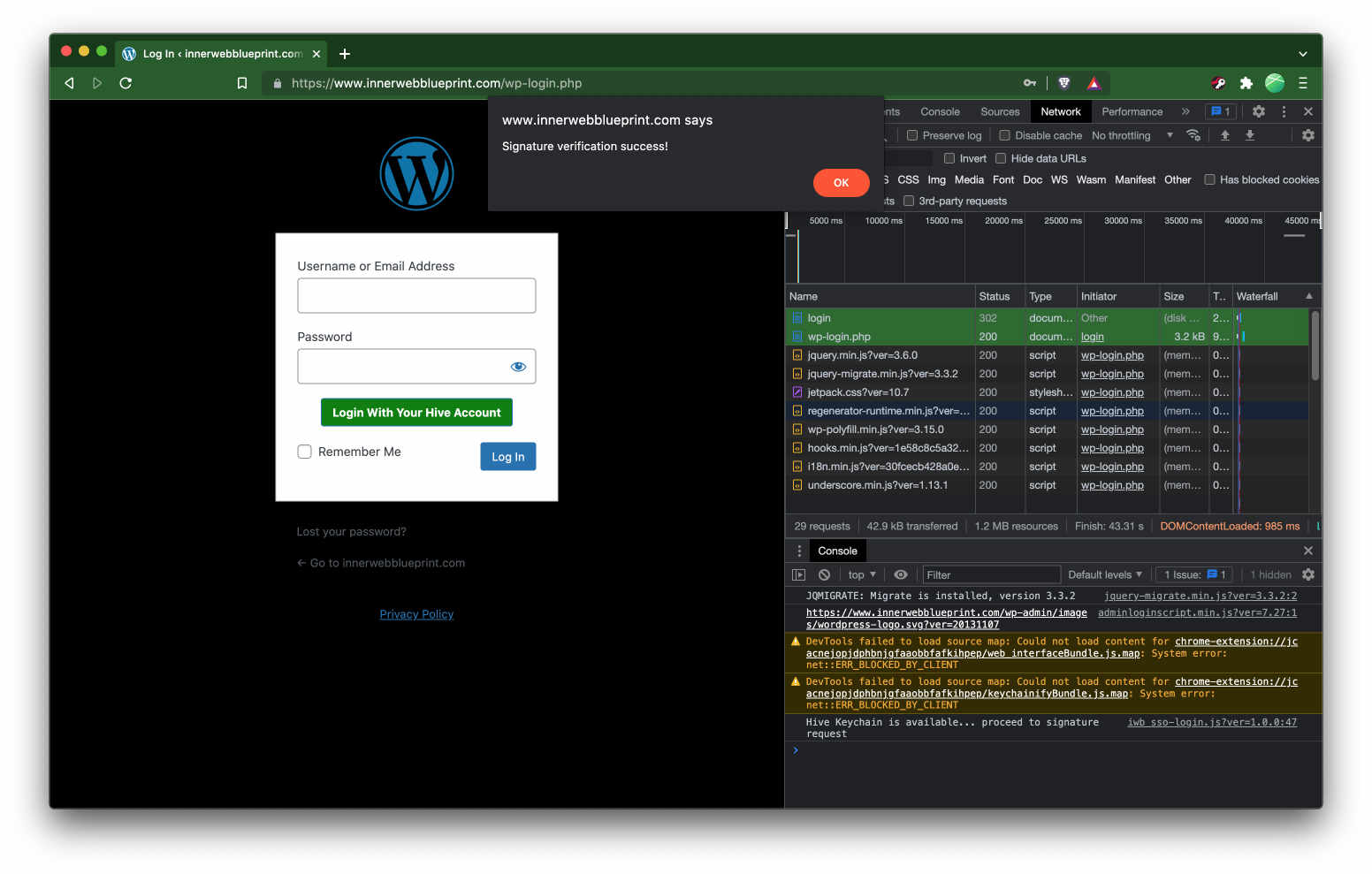Reload the page with the refresh icon
The height and width of the screenshot is (874, 1372).
126,83
